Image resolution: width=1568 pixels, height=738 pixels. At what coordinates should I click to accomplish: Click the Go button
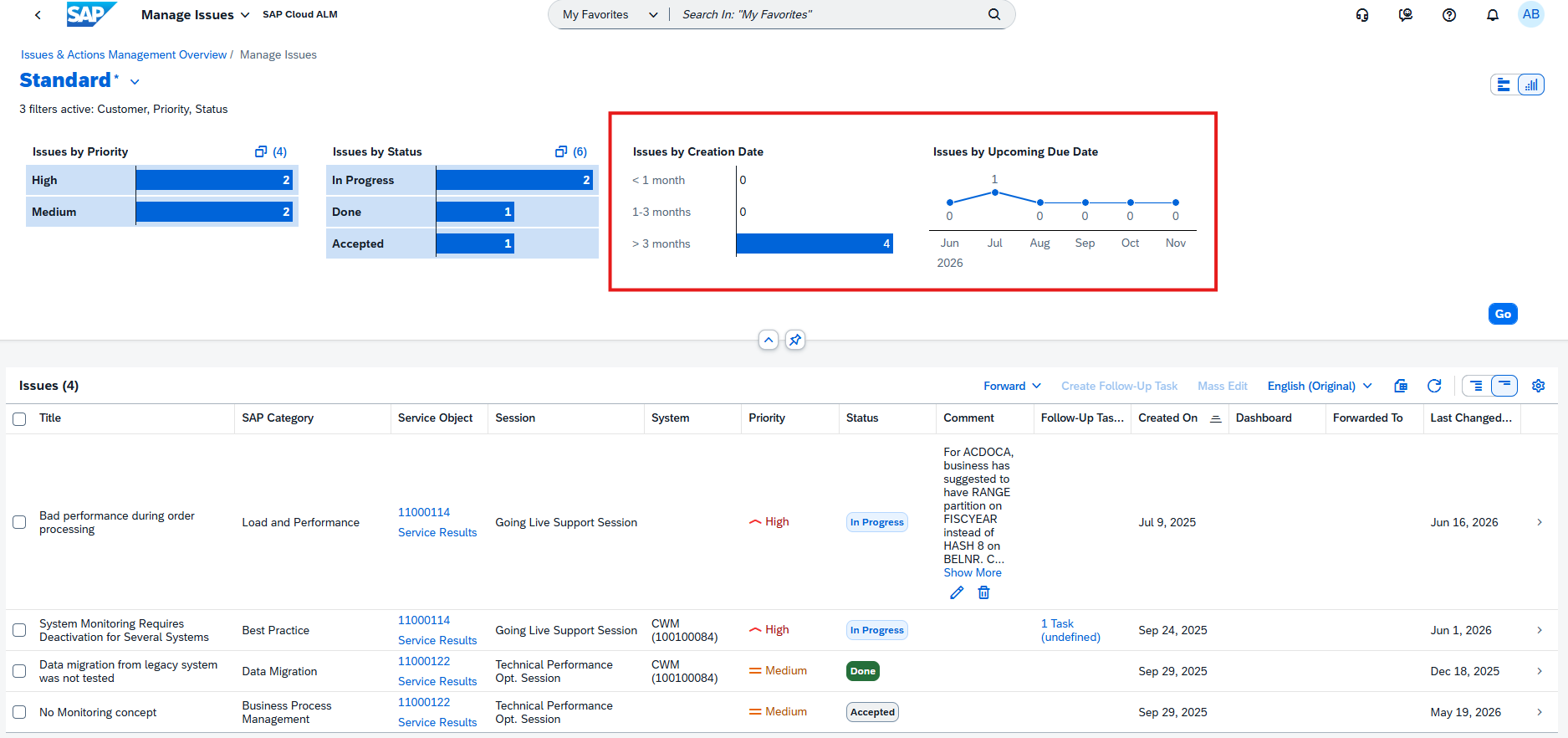pos(1503,314)
